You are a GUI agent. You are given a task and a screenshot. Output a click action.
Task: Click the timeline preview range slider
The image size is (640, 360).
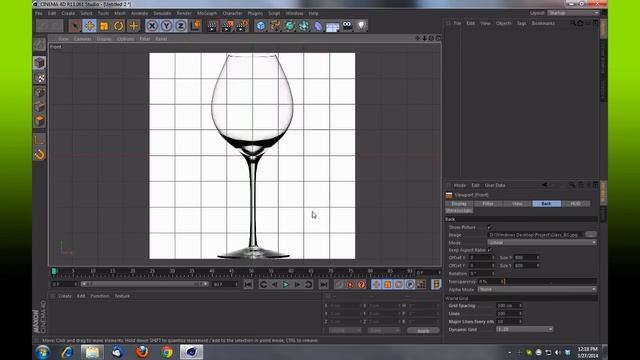tap(144, 284)
